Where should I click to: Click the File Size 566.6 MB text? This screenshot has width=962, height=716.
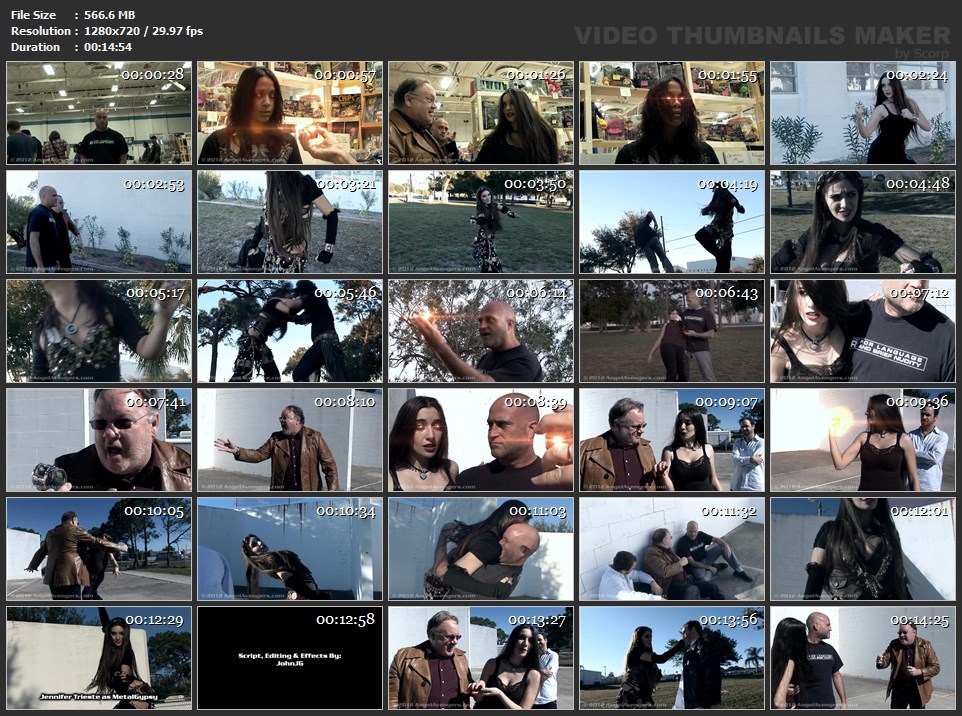pyautogui.click(x=109, y=15)
